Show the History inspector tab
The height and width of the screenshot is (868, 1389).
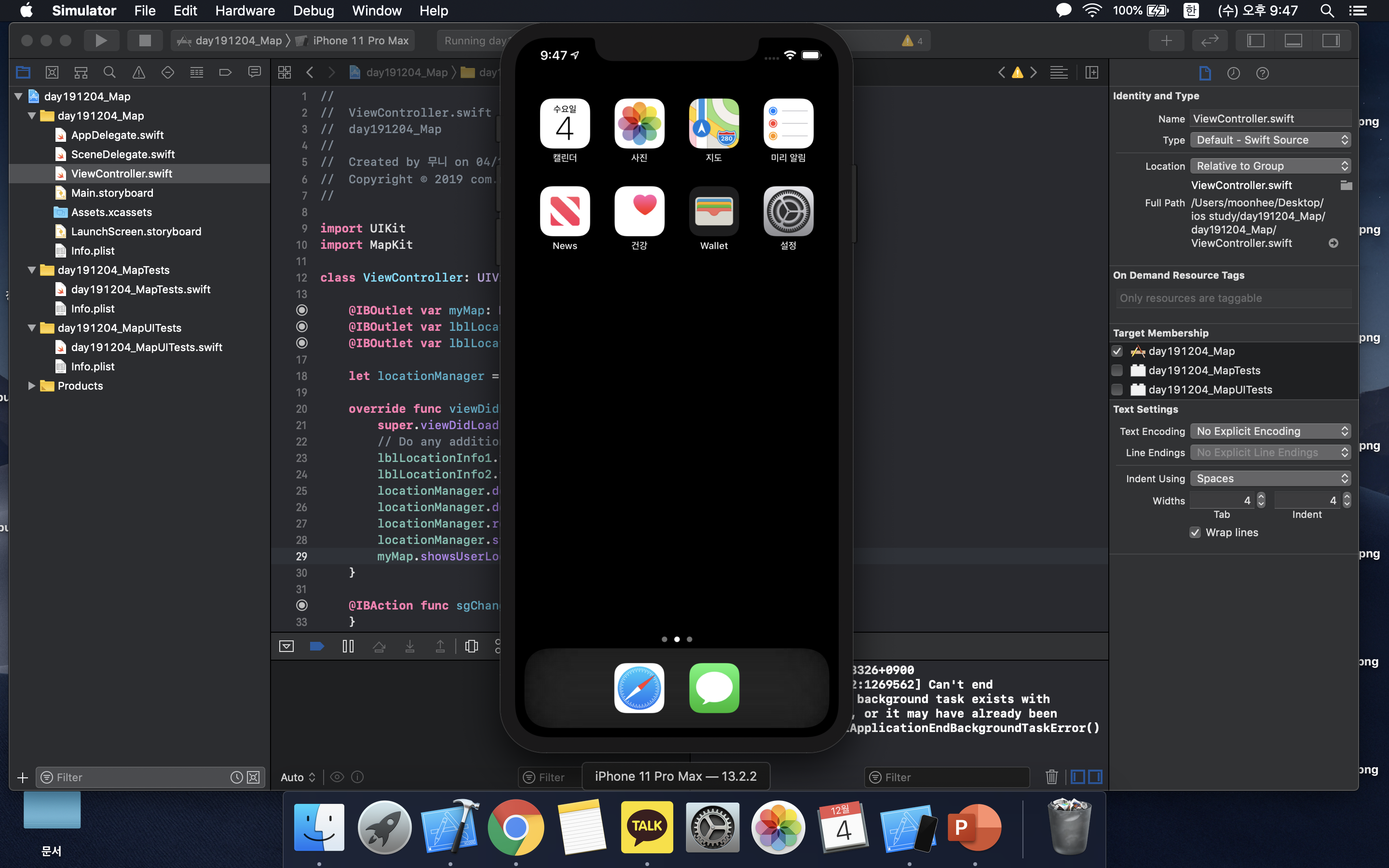pyautogui.click(x=1233, y=73)
